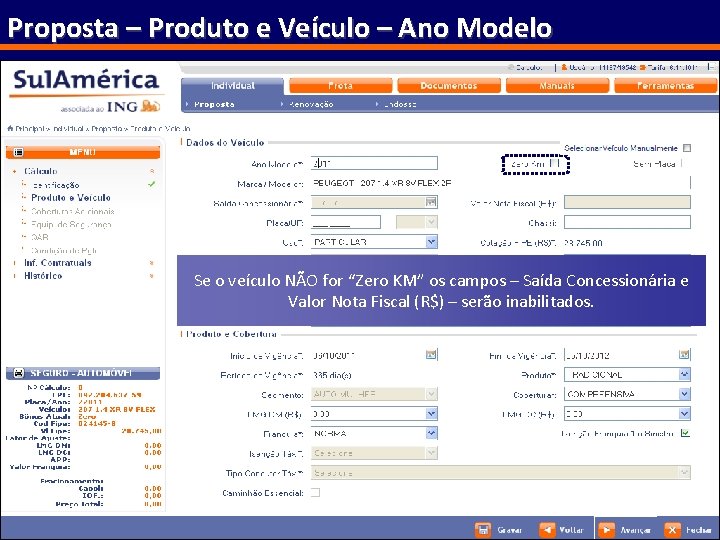
Task: Click the Voltar button label
Action: (571, 530)
